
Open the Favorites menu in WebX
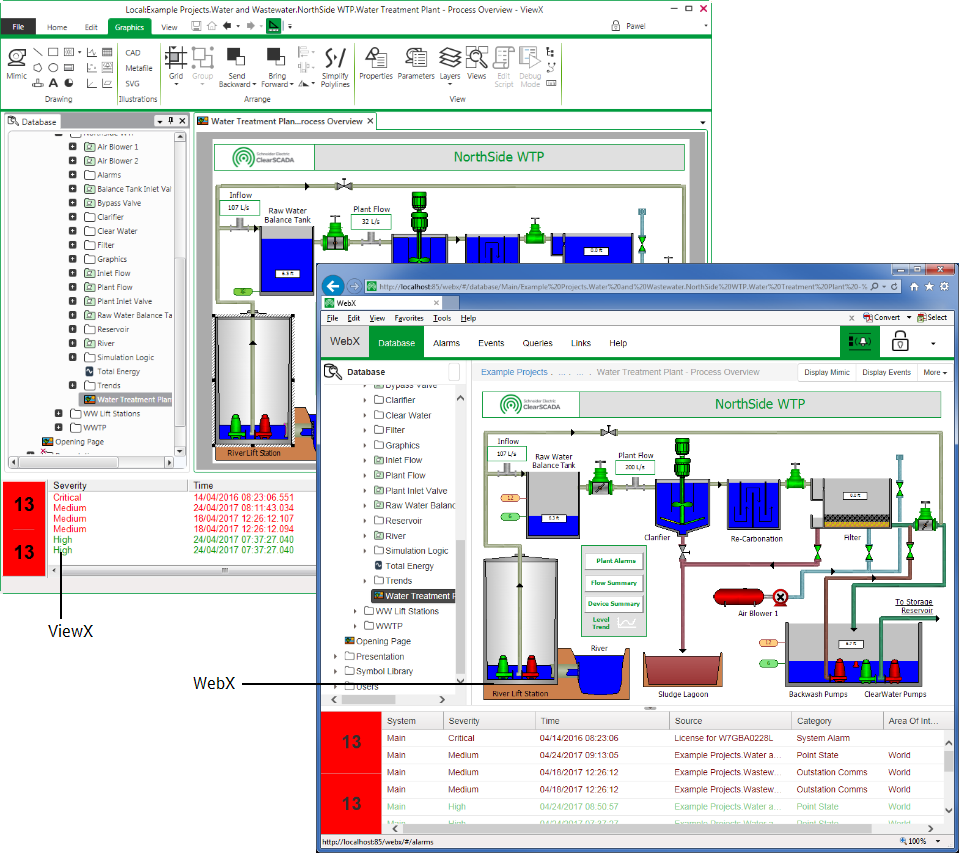point(410,317)
